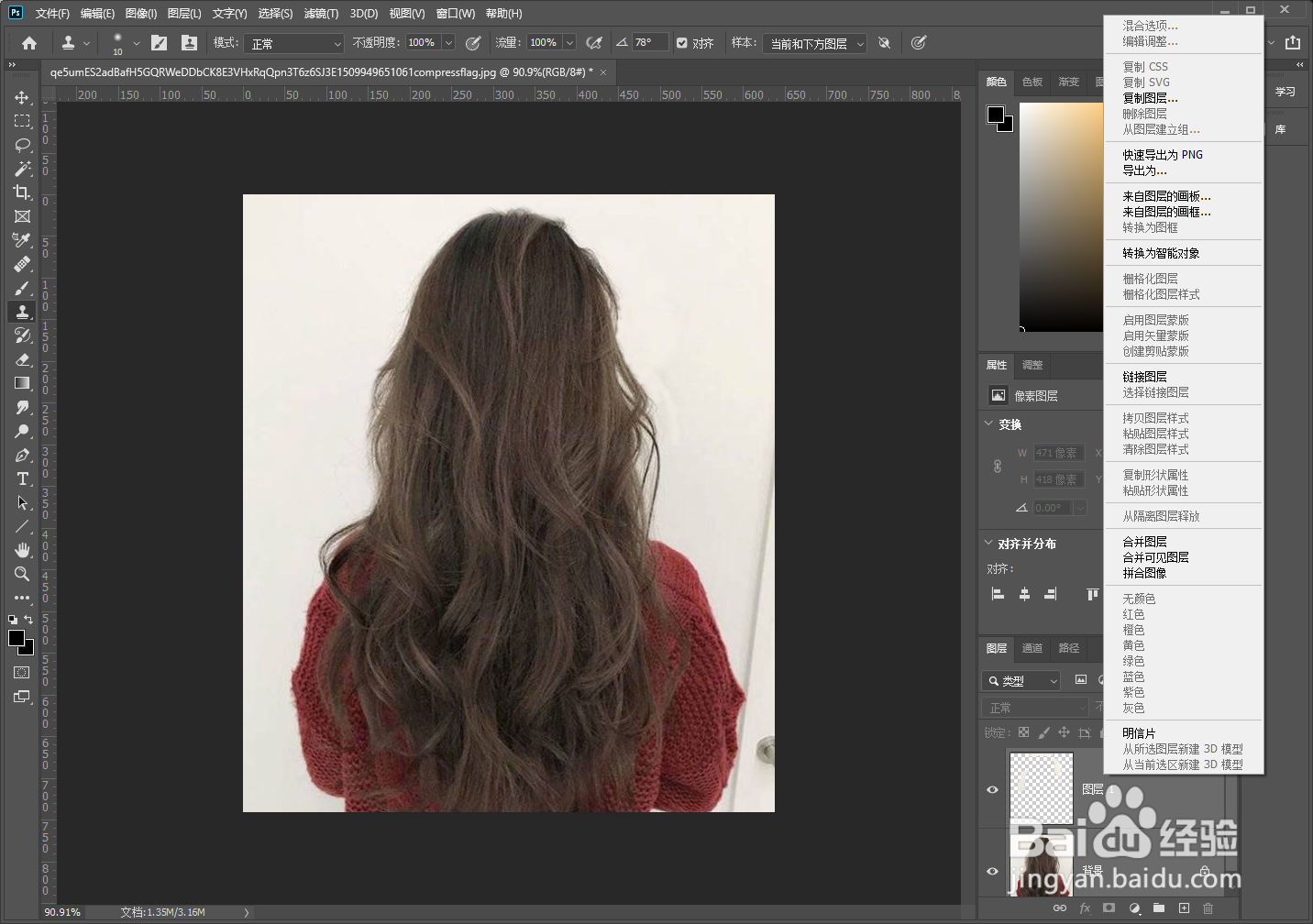Viewport: 1313px width, 924px height.
Task: Collapse the 对齐并分布 section
Action: (x=988, y=544)
